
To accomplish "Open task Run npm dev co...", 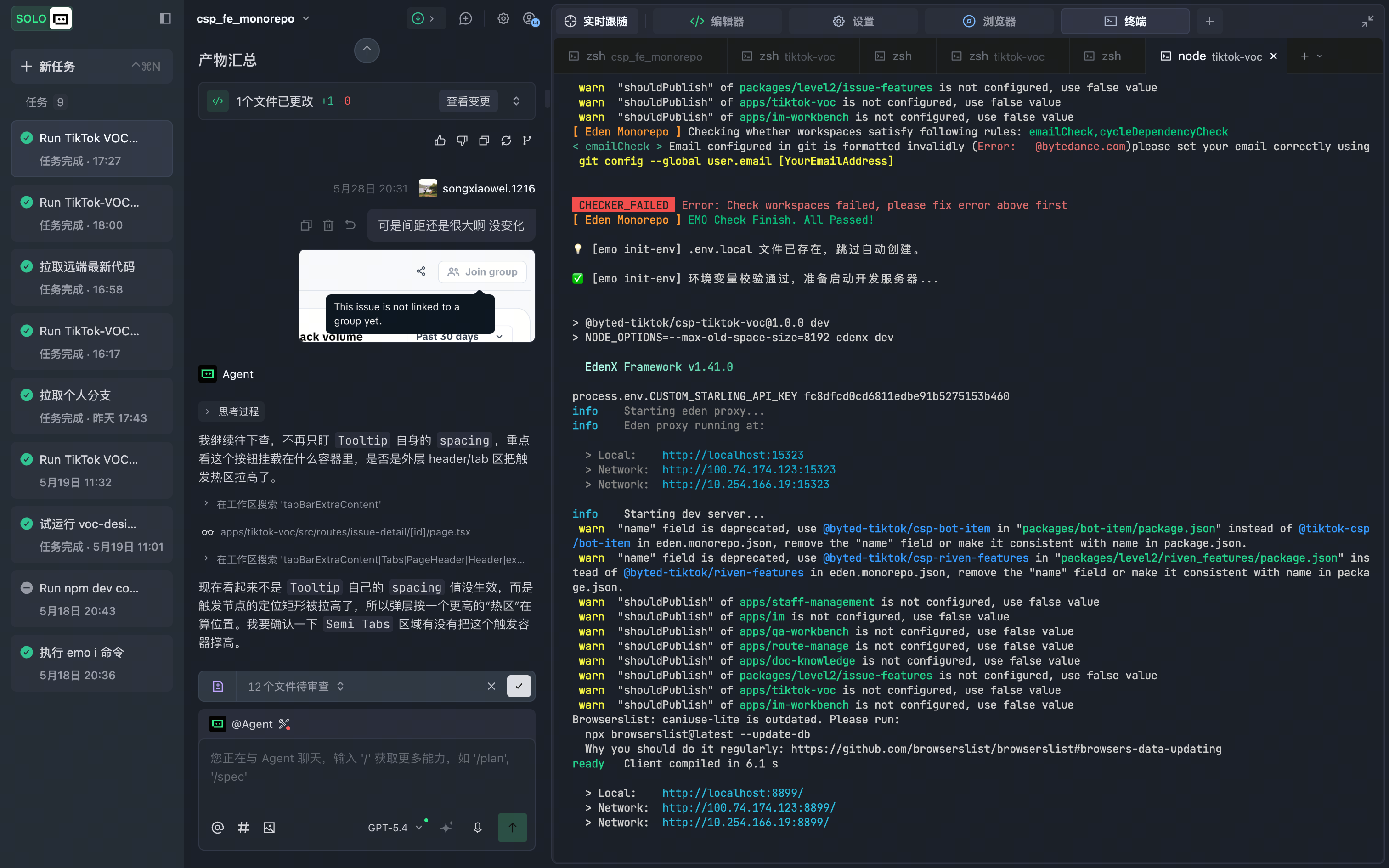I will [x=92, y=599].
